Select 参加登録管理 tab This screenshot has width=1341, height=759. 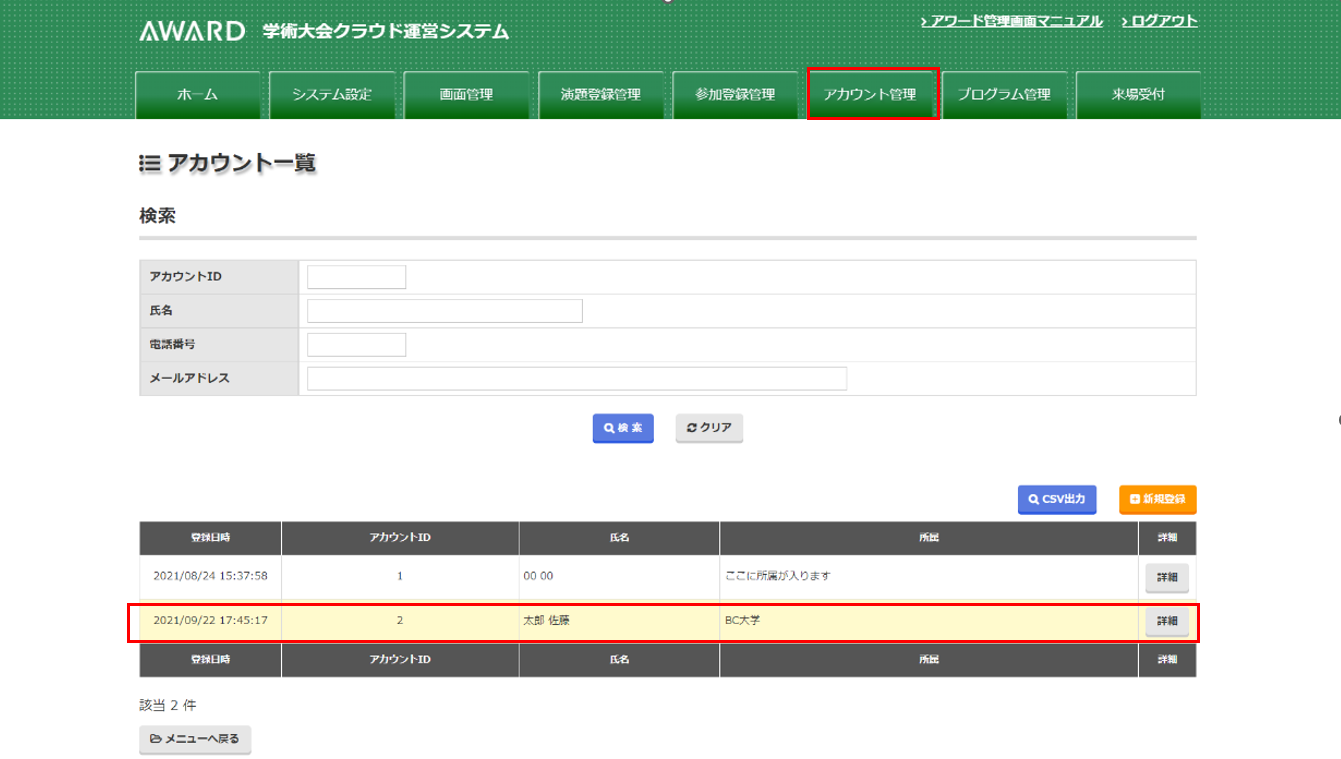[x=735, y=95]
